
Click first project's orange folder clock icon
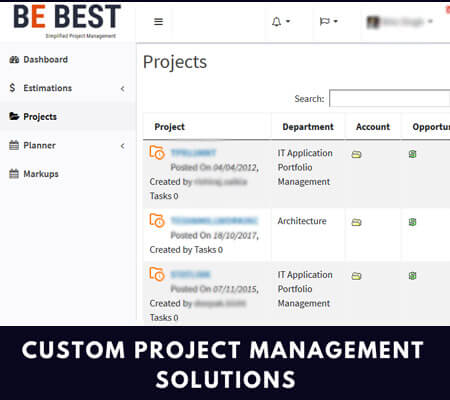pyautogui.click(x=157, y=153)
